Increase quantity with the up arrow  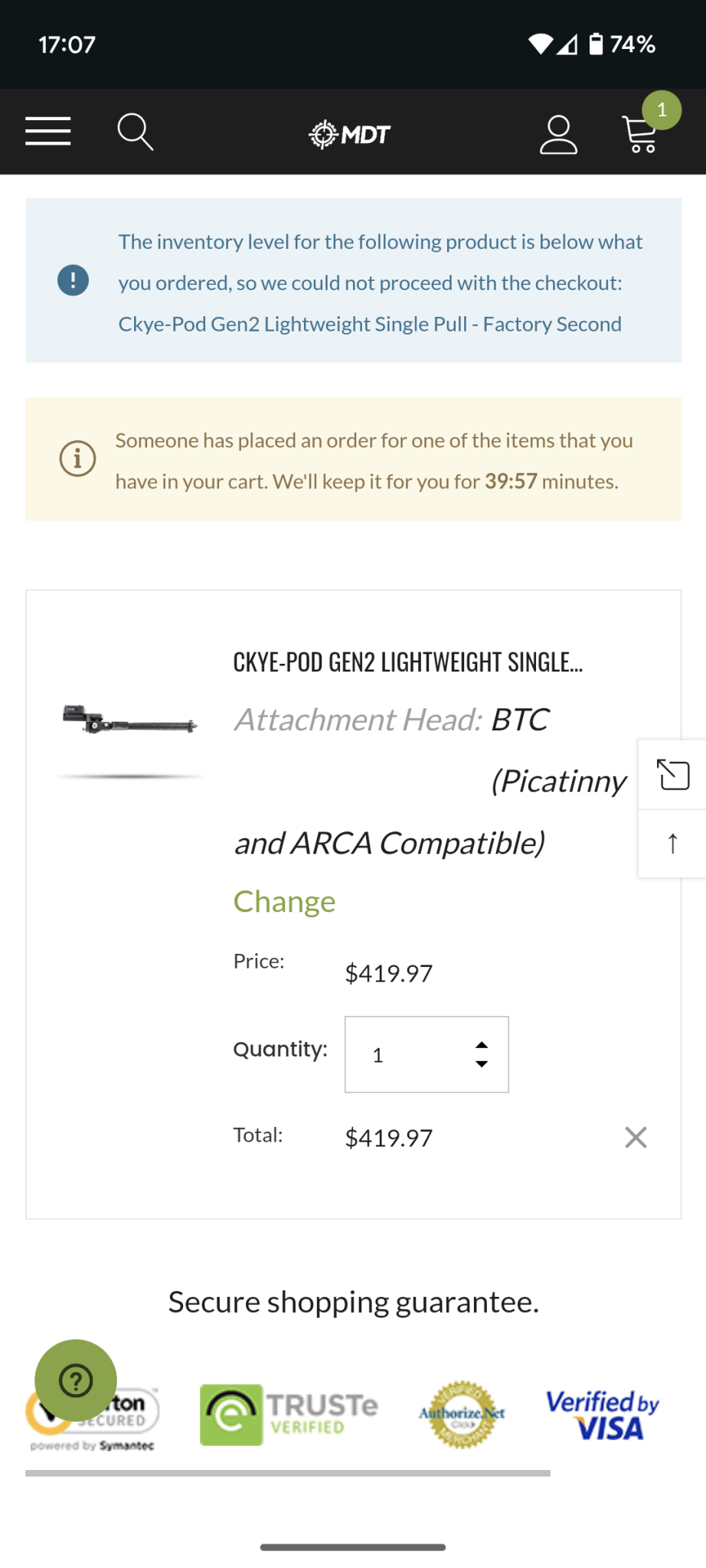482,1045
